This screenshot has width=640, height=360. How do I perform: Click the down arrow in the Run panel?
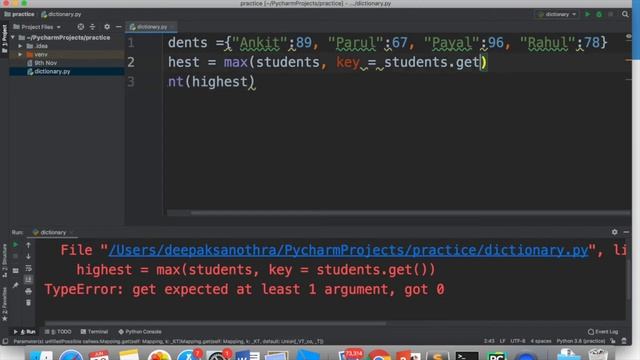(x=28, y=256)
